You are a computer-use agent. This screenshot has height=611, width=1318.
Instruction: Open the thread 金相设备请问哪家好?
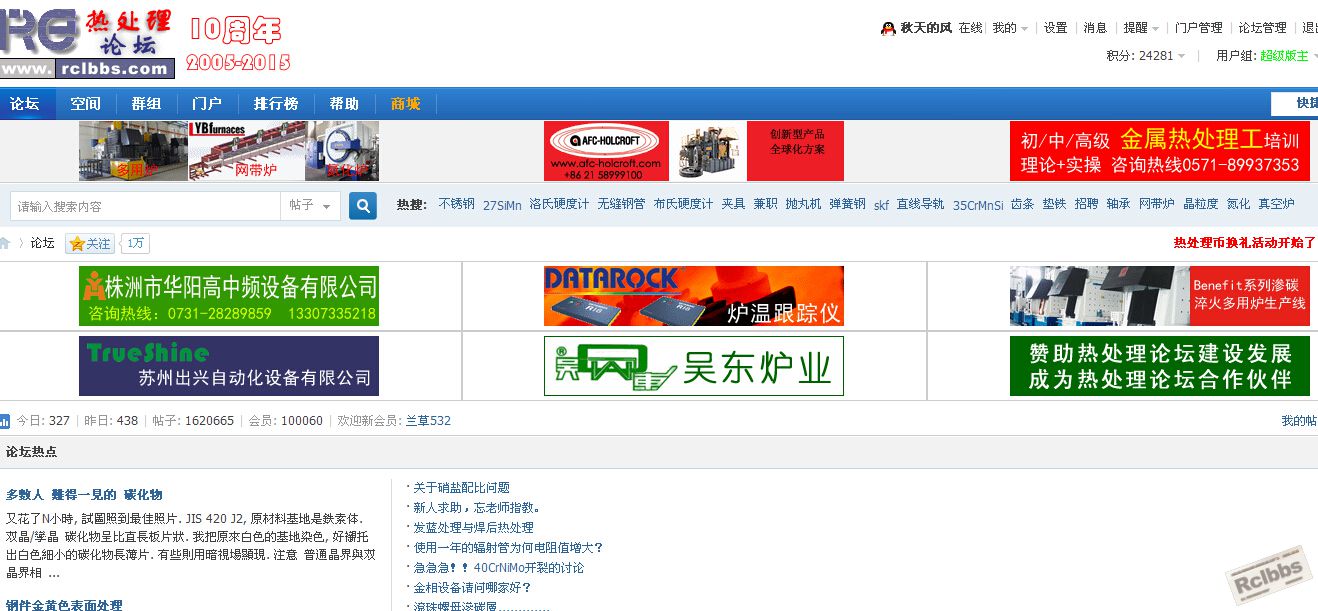tap(472, 588)
